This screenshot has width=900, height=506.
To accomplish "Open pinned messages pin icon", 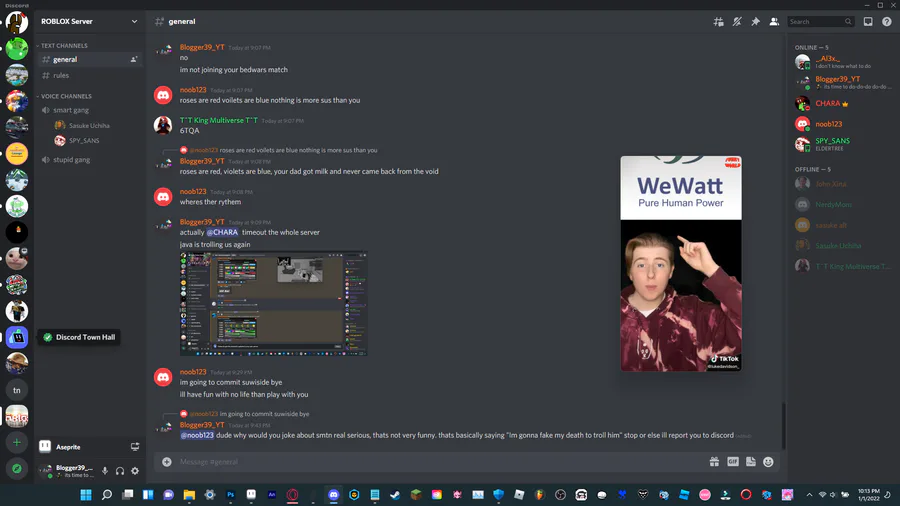I will click(755, 22).
